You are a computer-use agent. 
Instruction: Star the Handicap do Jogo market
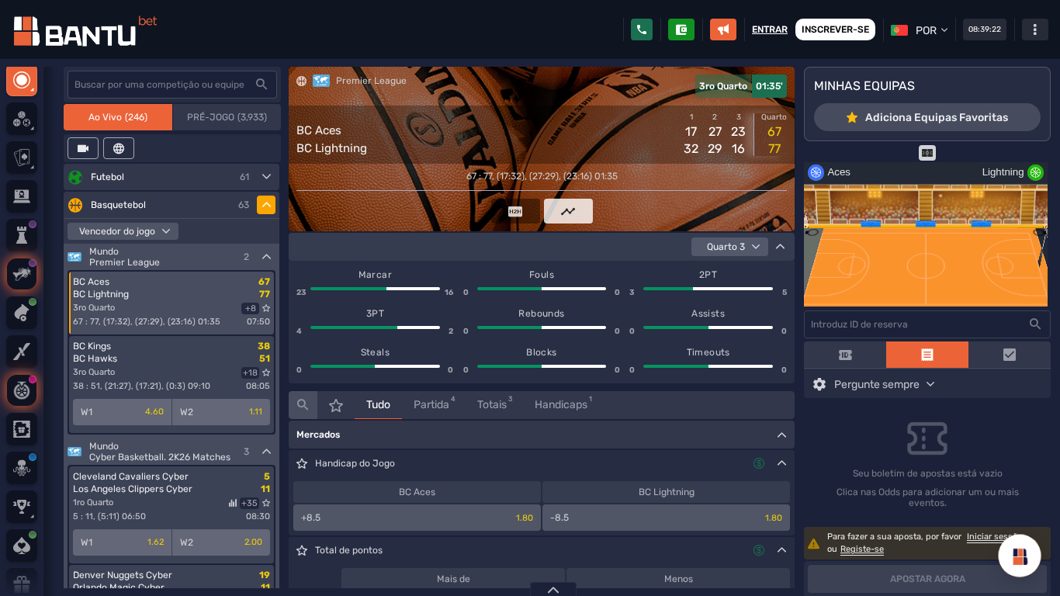point(302,464)
